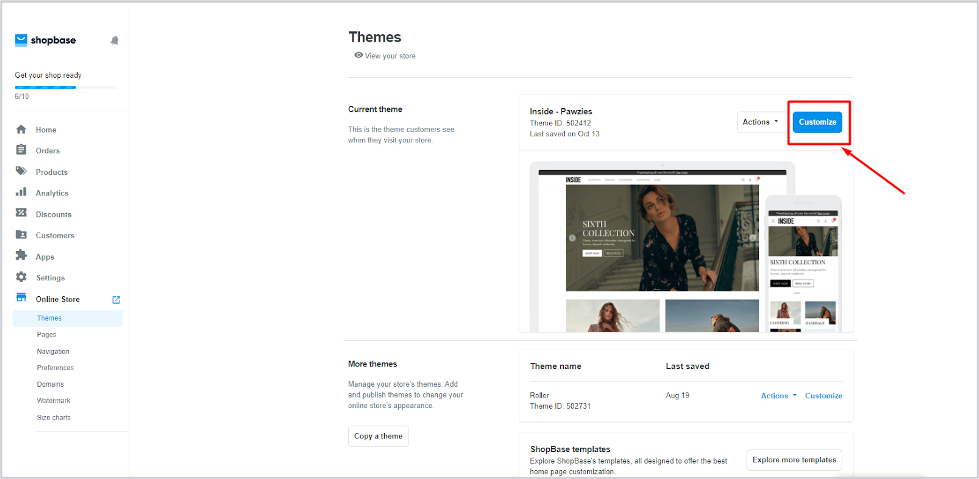Select the Preferences submenu item
The height and width of the screenshot is (479, 979).
click(x=55, y=368)
